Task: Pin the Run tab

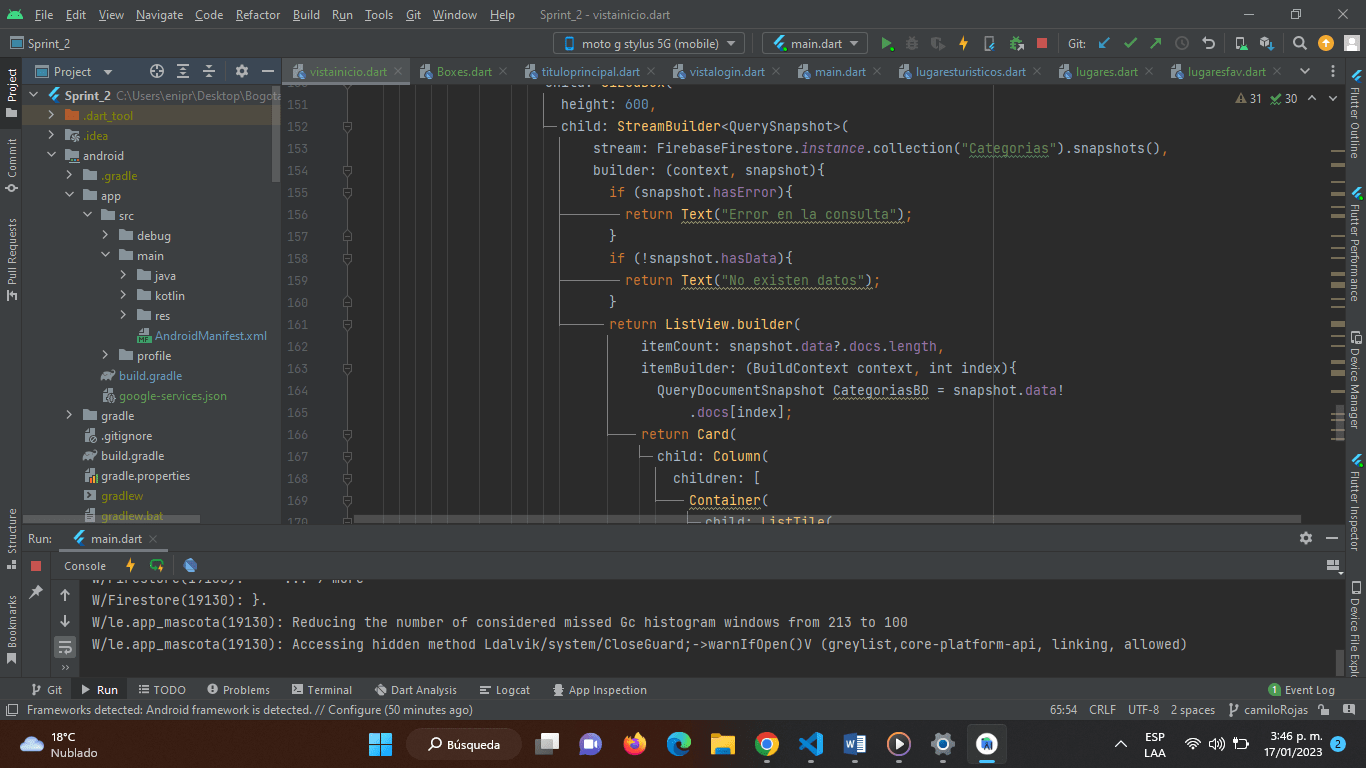Action: [36, 592]
